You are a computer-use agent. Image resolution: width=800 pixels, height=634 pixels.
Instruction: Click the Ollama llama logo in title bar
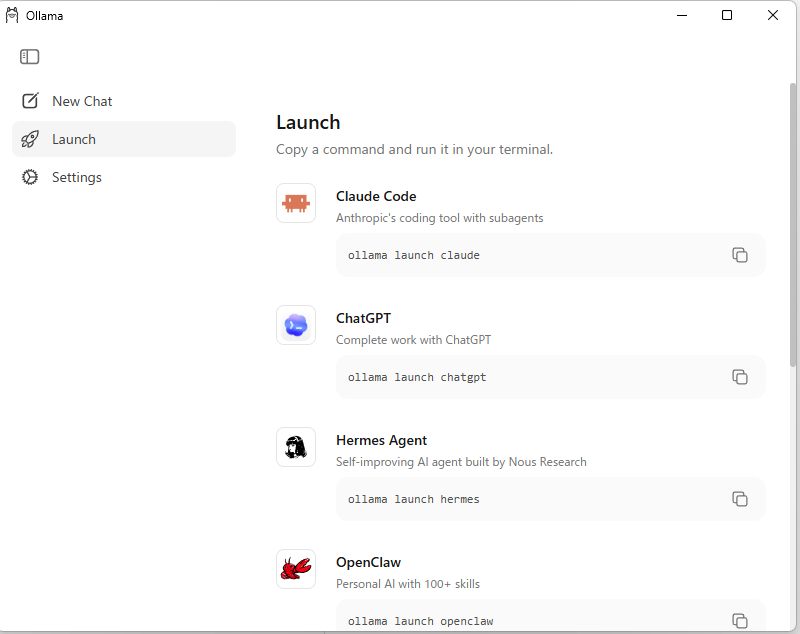point(12,15)
